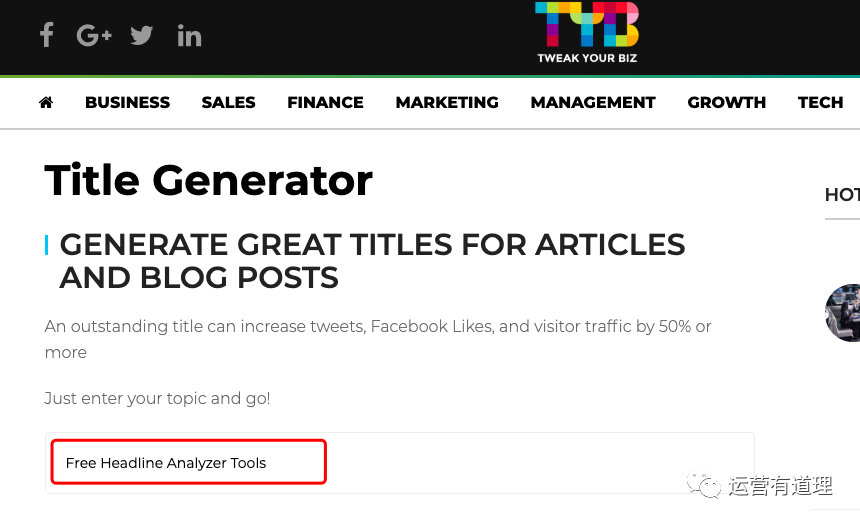
Task: Navigate to the MARKETING section
Action: (x=447, y=103)
